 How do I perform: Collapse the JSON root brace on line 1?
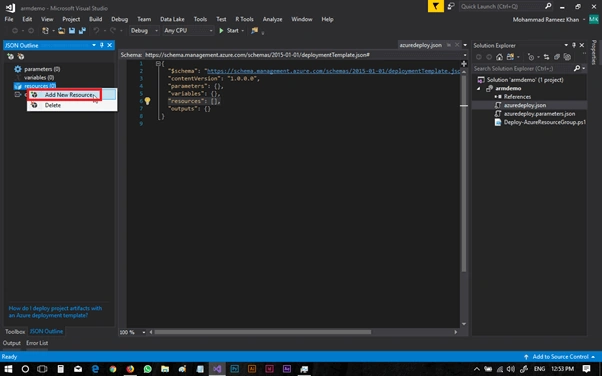pyautogui.click(x=158, y=64)
